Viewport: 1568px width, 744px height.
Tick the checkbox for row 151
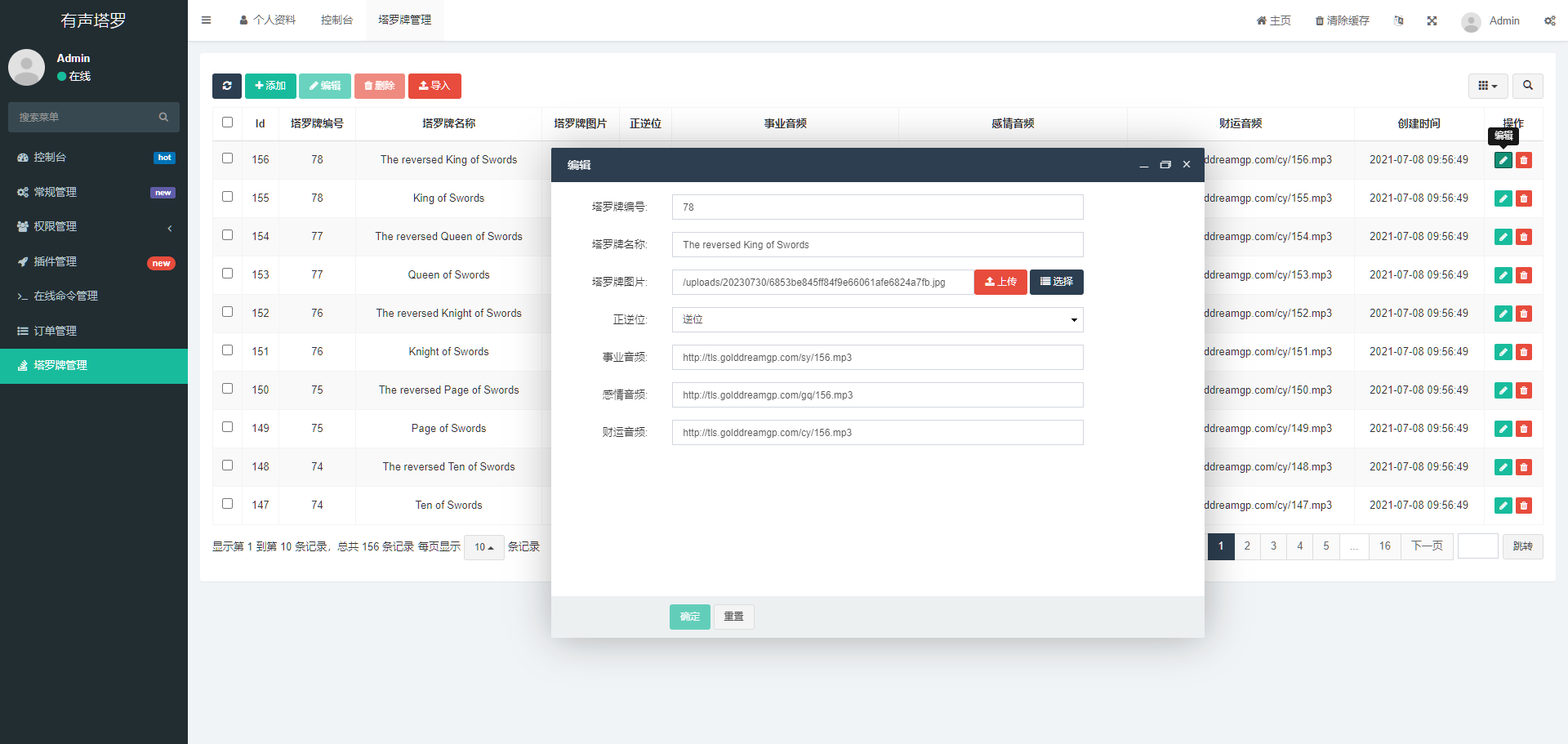227,350
